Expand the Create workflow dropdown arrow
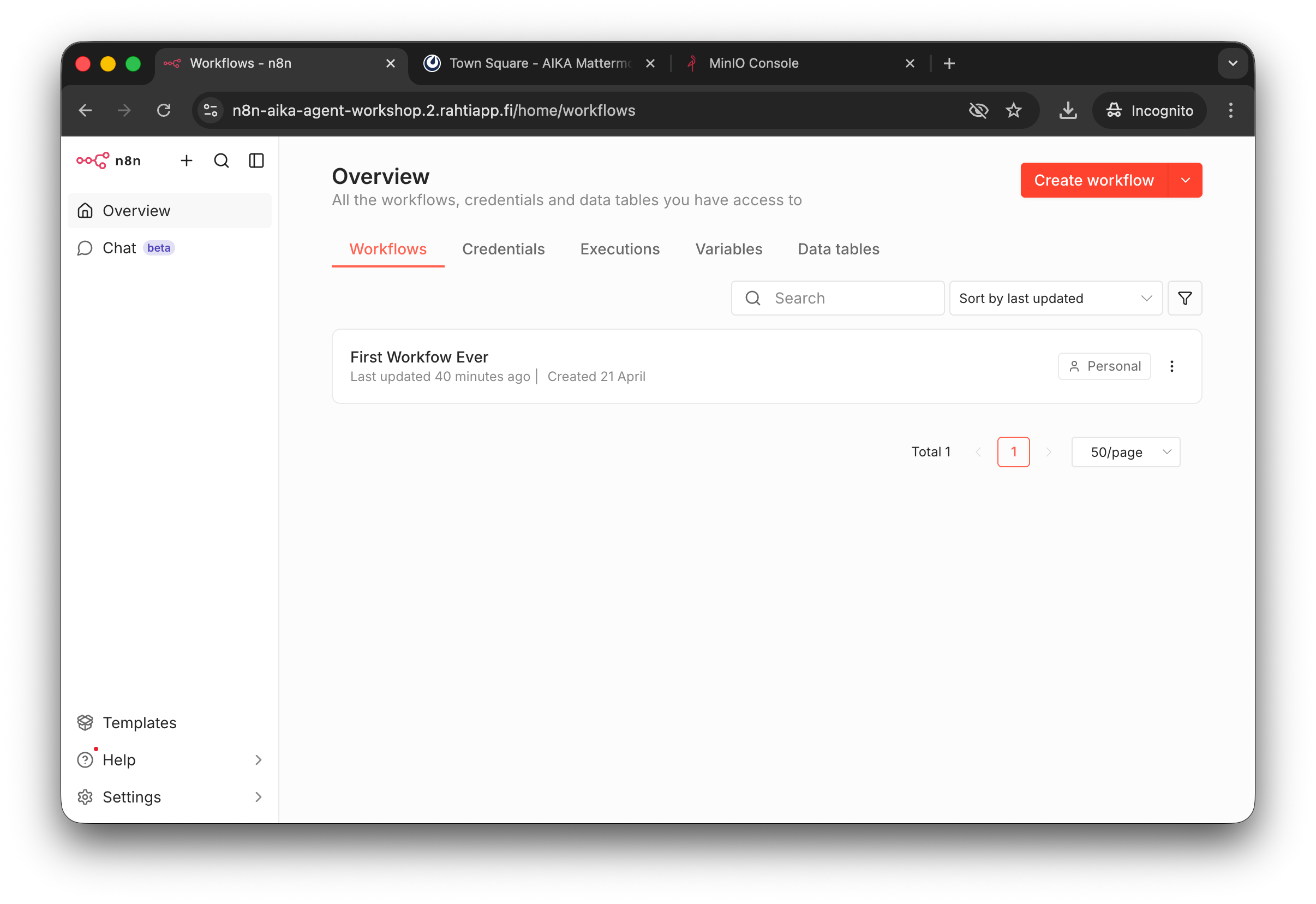Image resolution: width=1316 pixels, height=904 pixels. pyautogui.click(x=1185, y=180)
